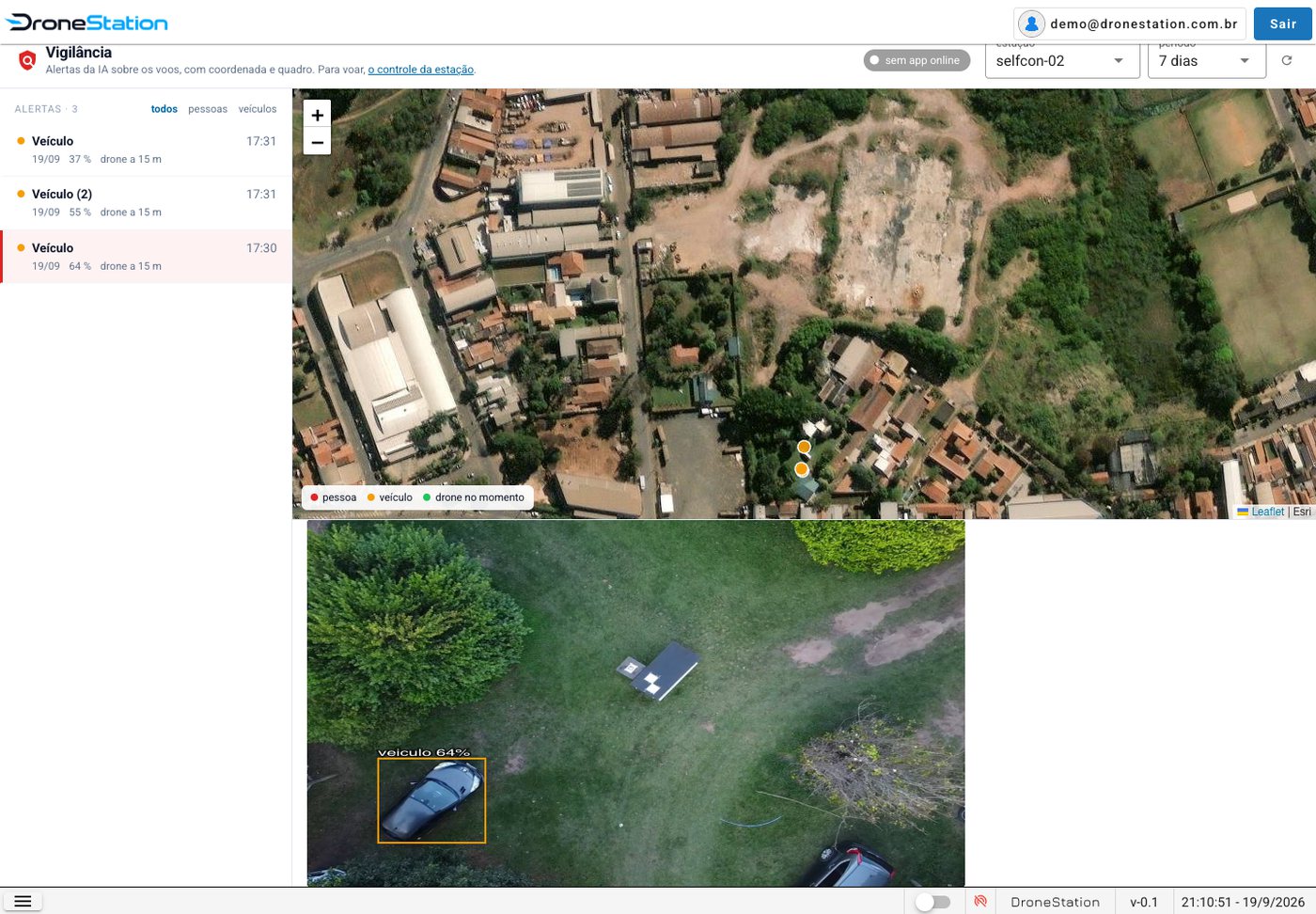Click the 'sem app online' status pill
Viewport: 1316px width, 914px height.
pos(916,60)
